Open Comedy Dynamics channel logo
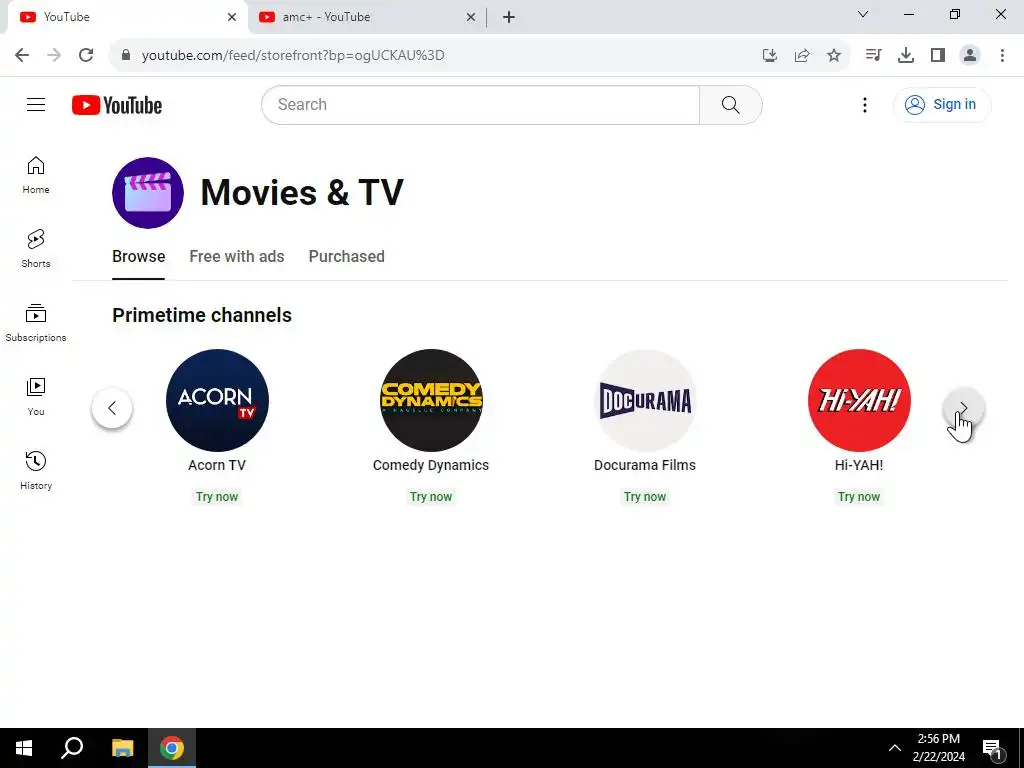 pyautogui.click(x=431, y=400)
